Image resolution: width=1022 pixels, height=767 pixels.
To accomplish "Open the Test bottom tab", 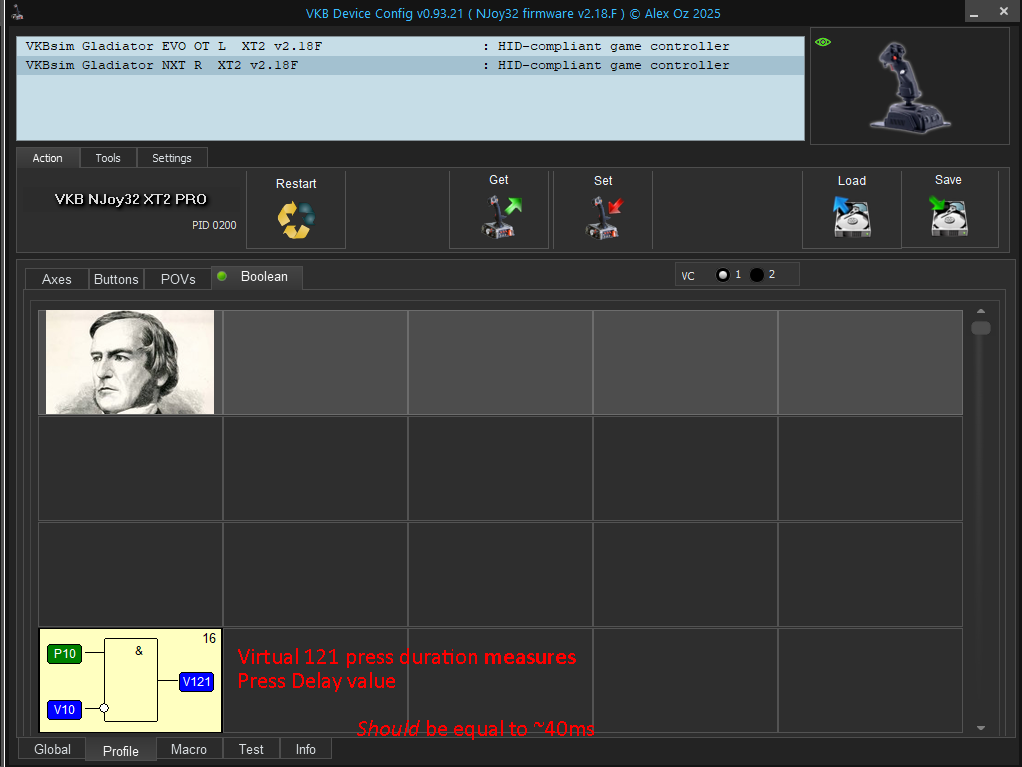I will click(251, 749).
